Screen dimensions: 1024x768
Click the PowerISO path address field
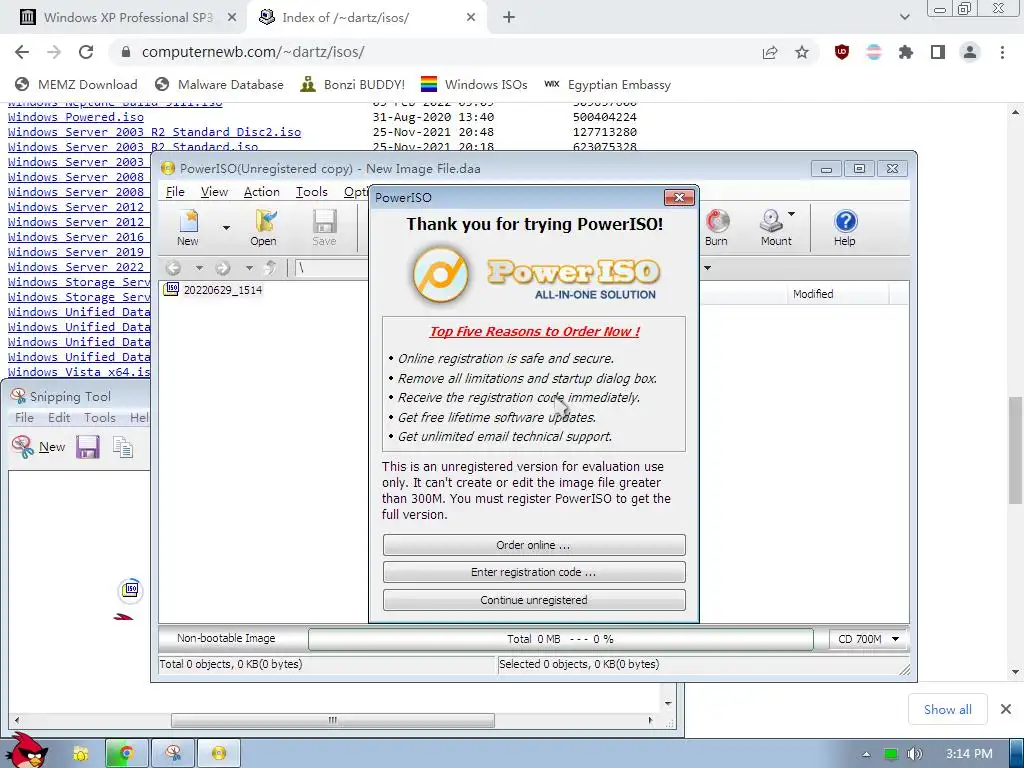point(332,268)
